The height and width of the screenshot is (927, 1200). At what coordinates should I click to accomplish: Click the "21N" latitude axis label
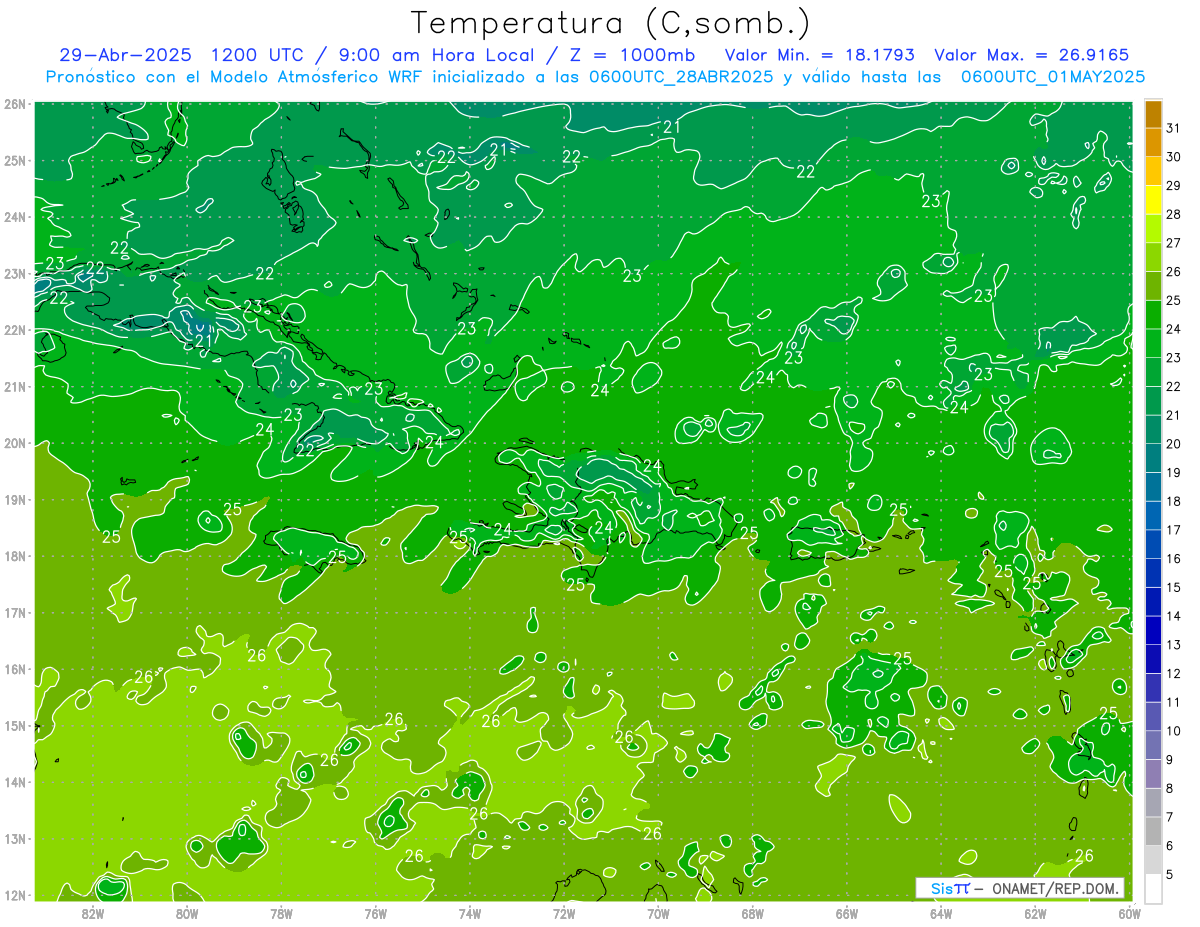click(x=15, y=386)
